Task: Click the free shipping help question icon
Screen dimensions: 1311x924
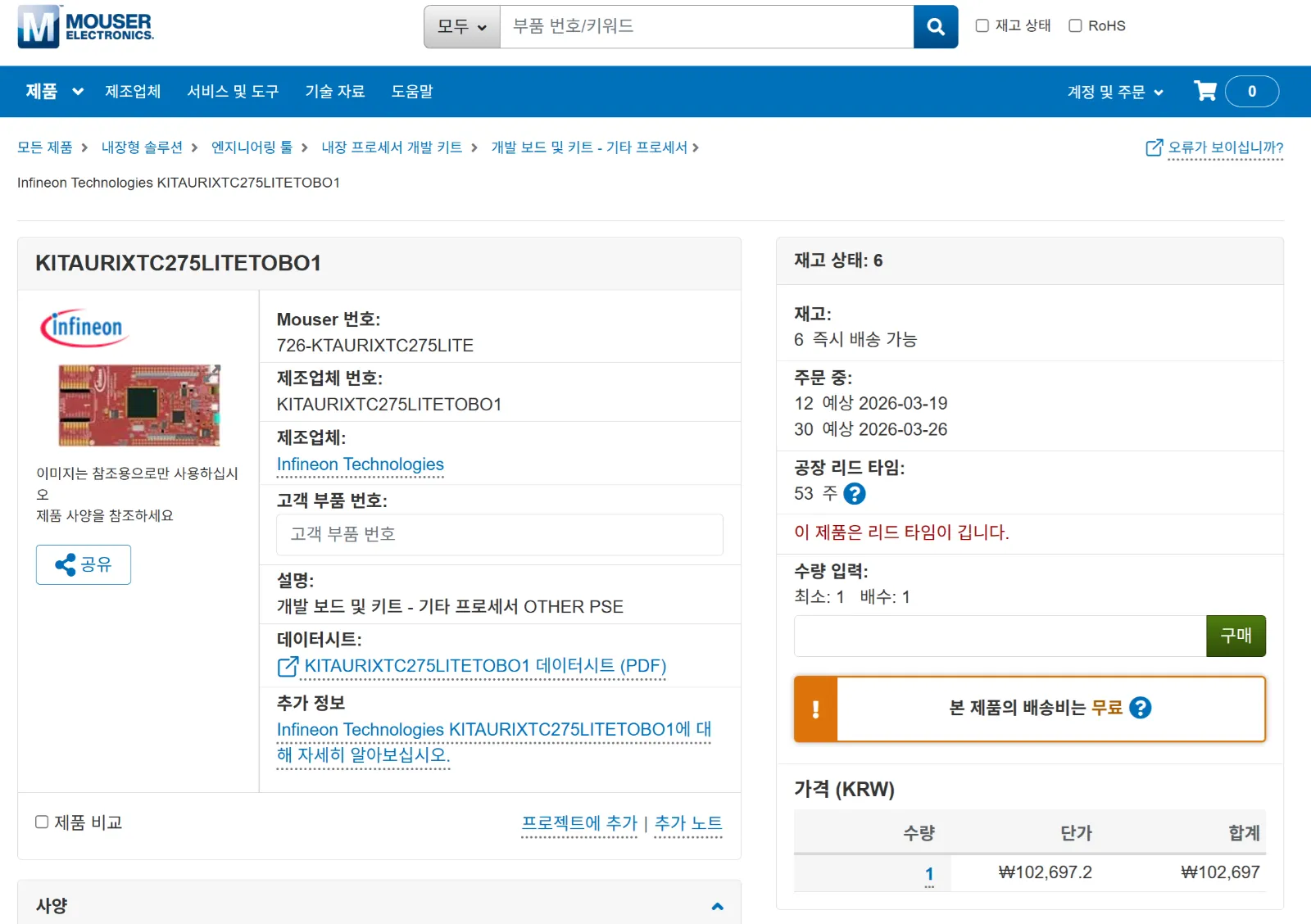Action: coord(1140,708)
